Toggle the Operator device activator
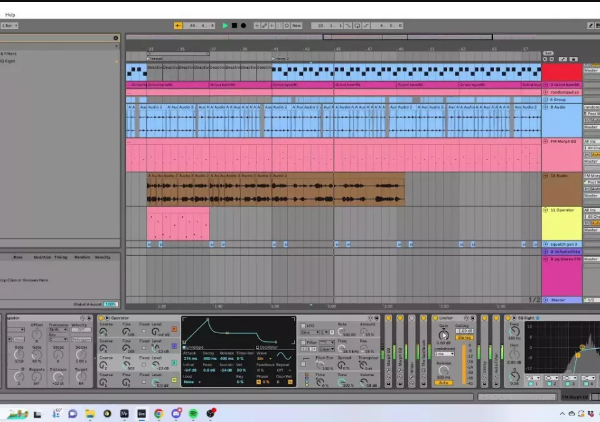Image resolution: width=600 pixels, height=422 pixels. click(102, 318)
